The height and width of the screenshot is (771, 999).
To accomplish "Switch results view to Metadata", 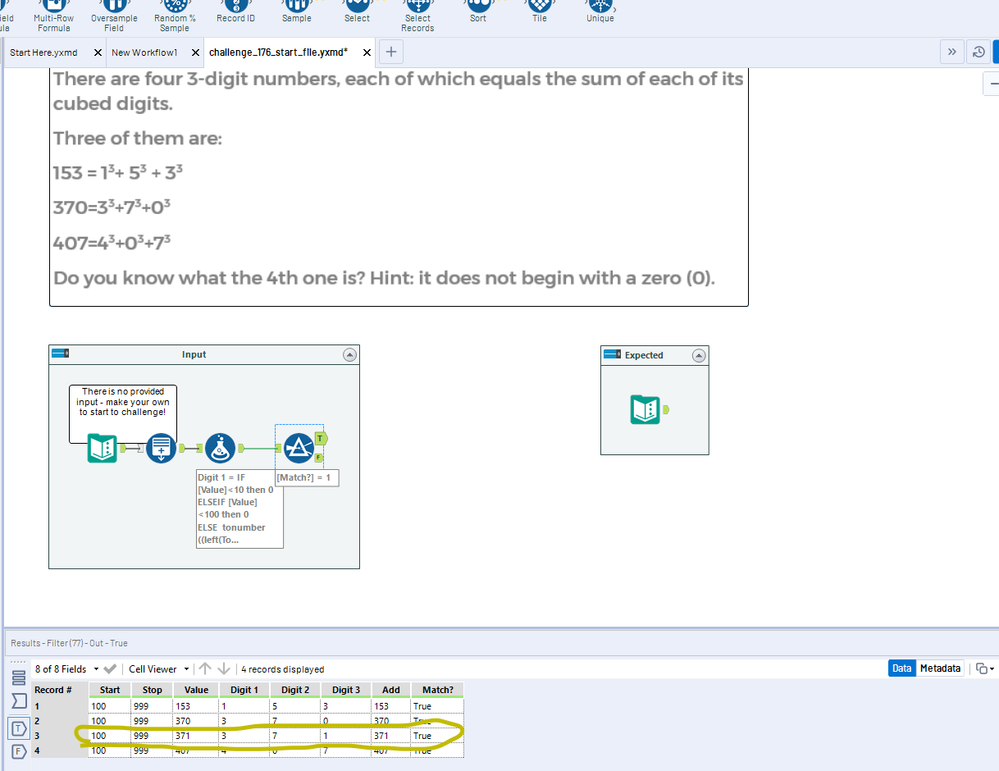I will 940,668.
